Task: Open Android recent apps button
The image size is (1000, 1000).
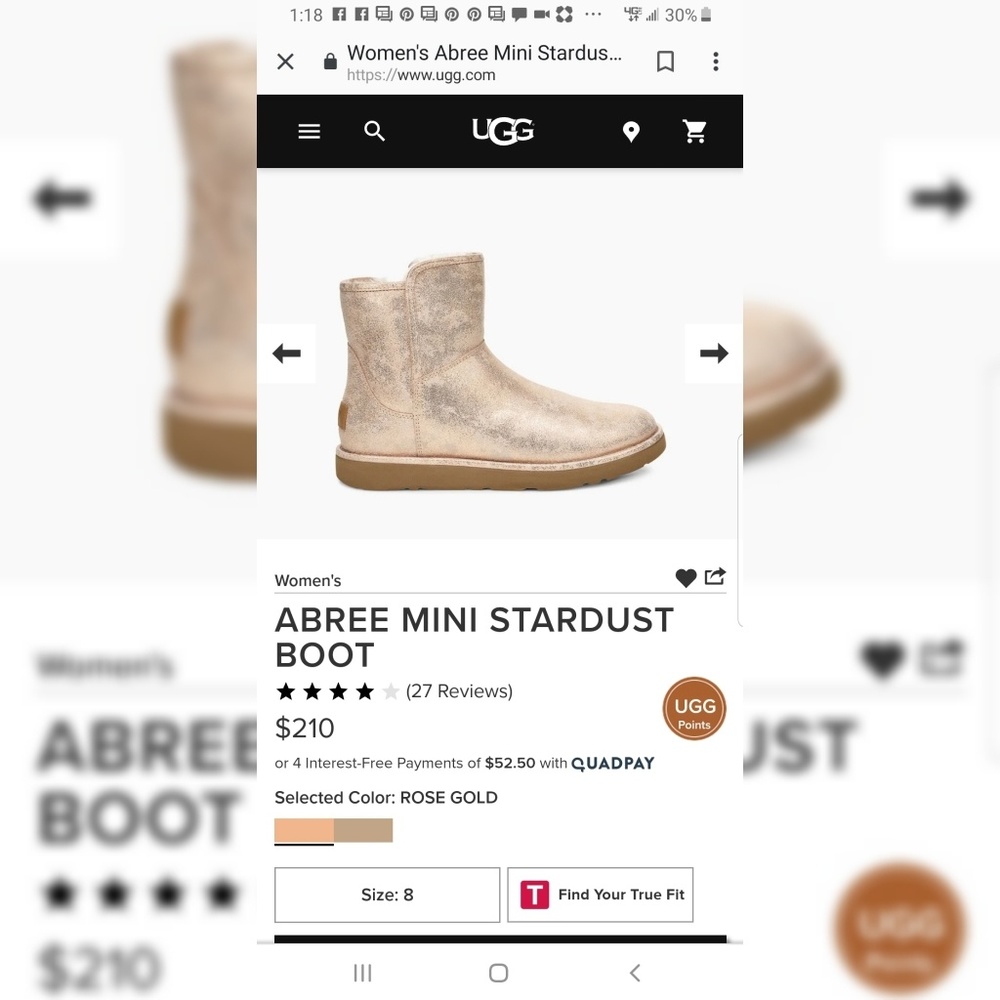Action: 362,973
